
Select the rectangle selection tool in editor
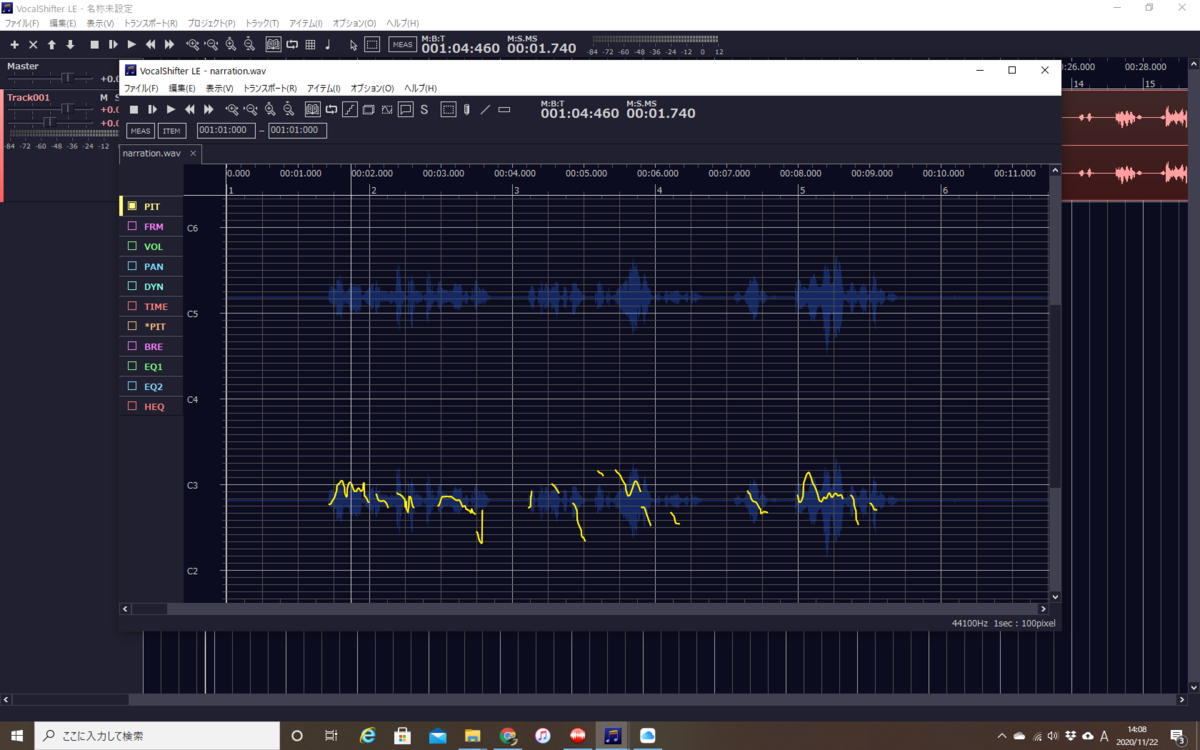click(x=448, y=109)
